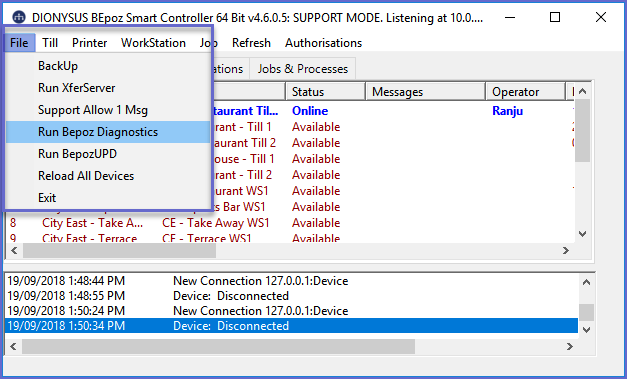Click log panel scroll left arrow

click(x=13, y=346)
